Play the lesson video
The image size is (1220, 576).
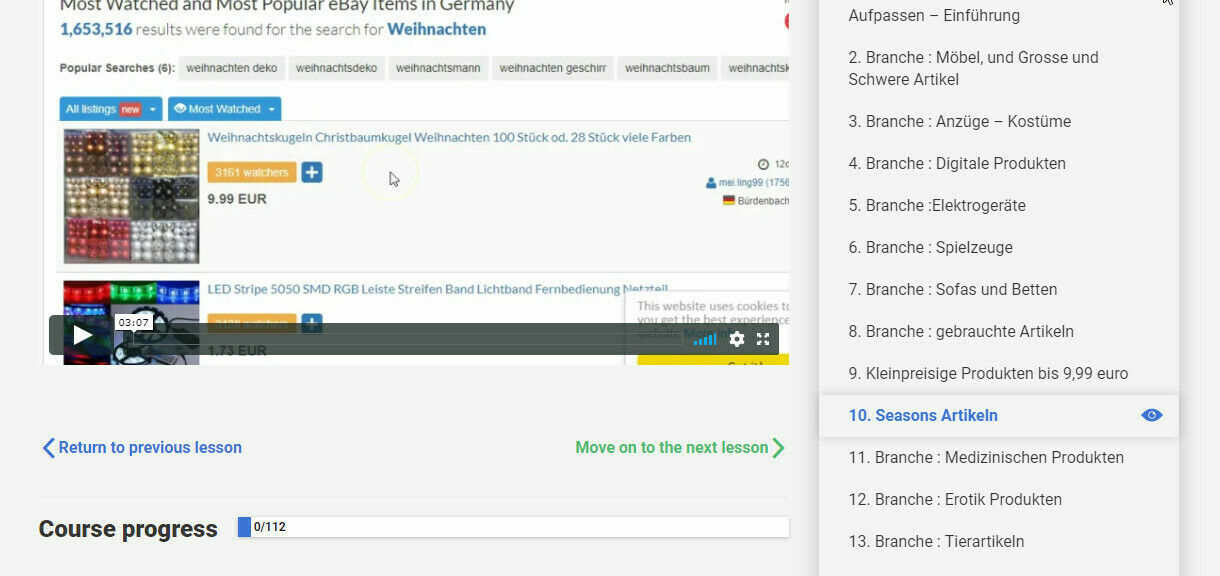82,335
